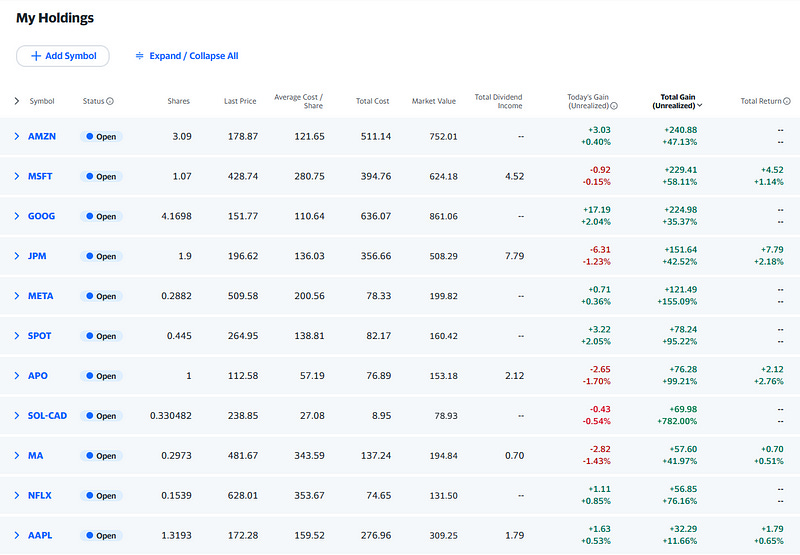Click the Status column info icon
Image resolution: width=800 pixels, height=555 pixels.
point(110,101)
